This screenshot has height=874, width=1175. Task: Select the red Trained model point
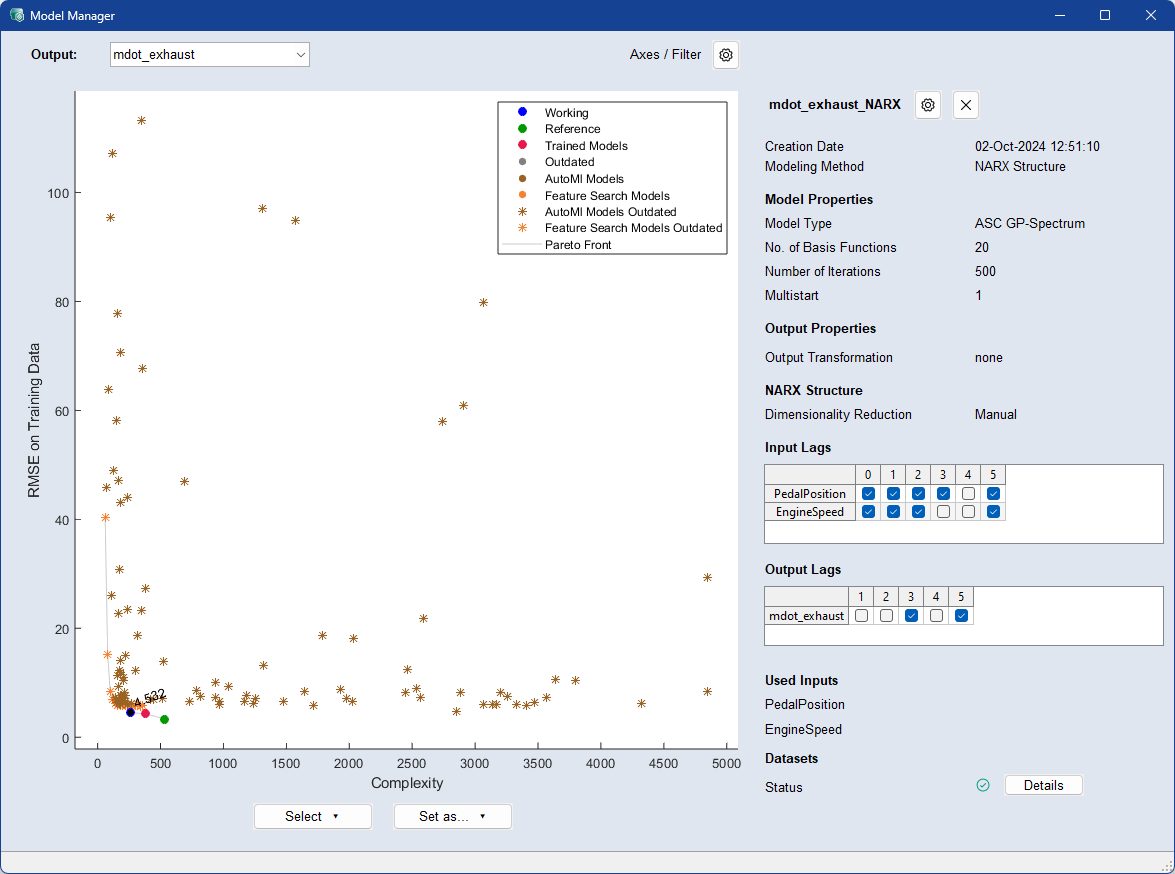tap(145, 713)
